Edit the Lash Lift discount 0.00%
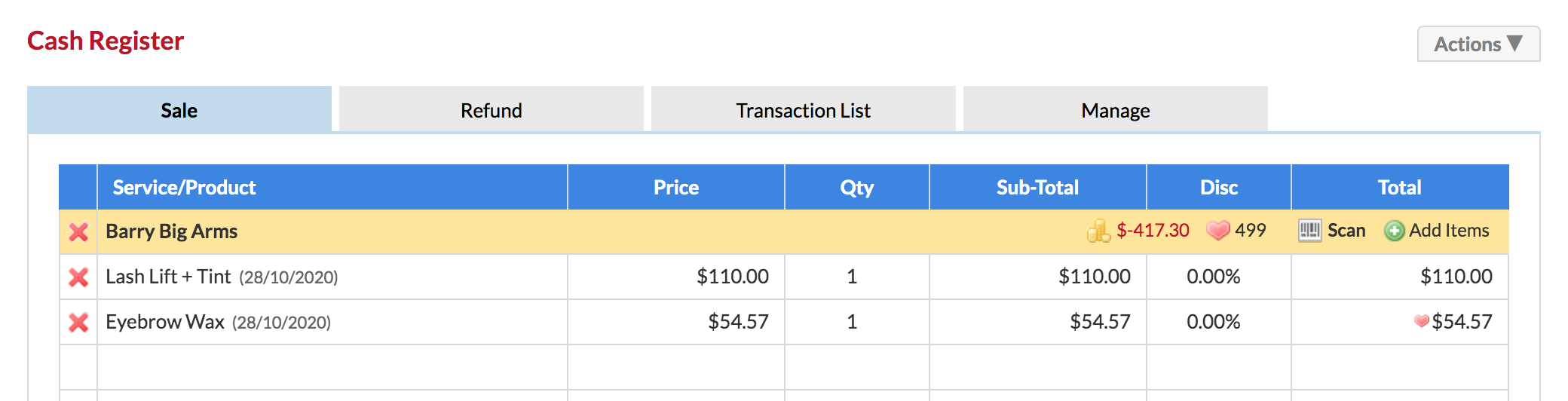 coord(1214,277)
